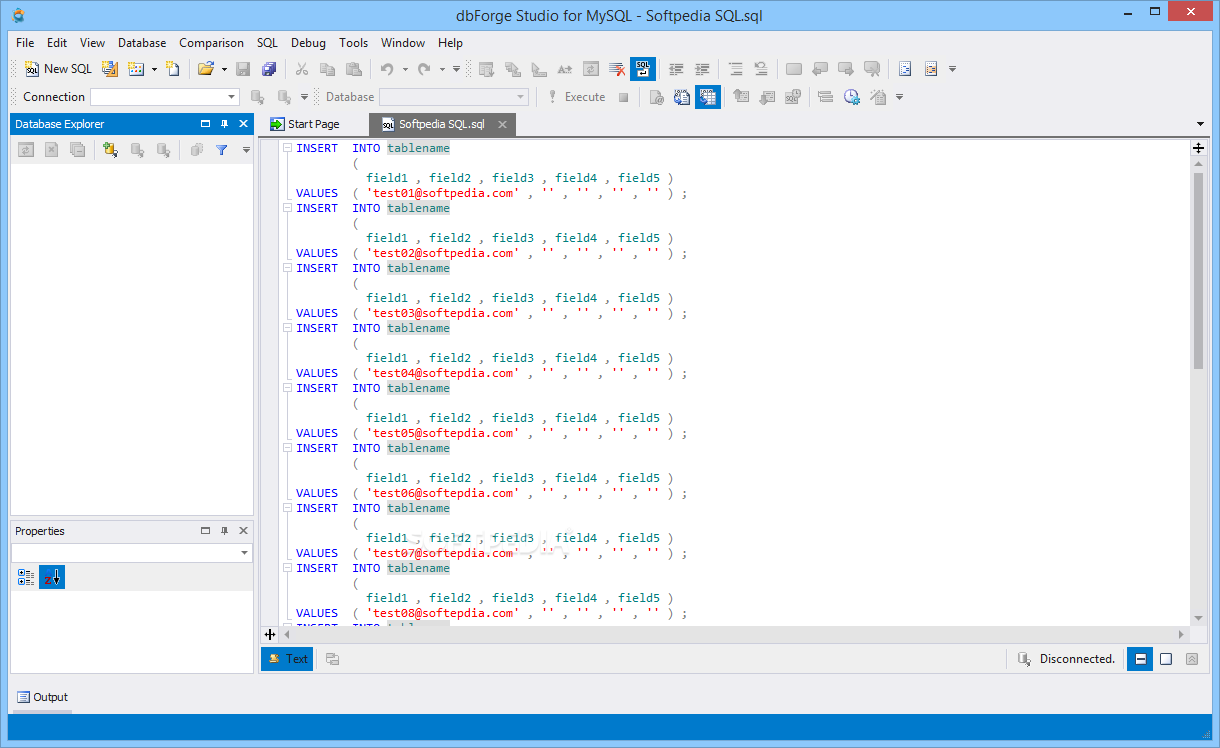The image size is (1220, 748).
Task: Click the Filter funnel icon in Database Explorer
Action: coord(222,150)
